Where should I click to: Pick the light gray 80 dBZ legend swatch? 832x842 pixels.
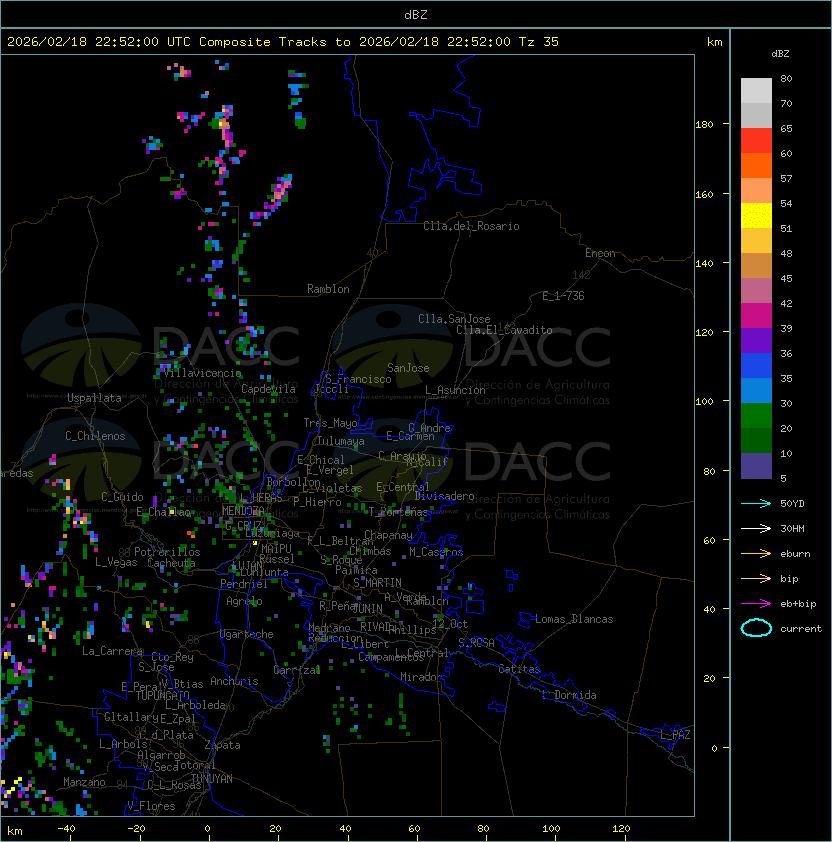pos(756,90)
